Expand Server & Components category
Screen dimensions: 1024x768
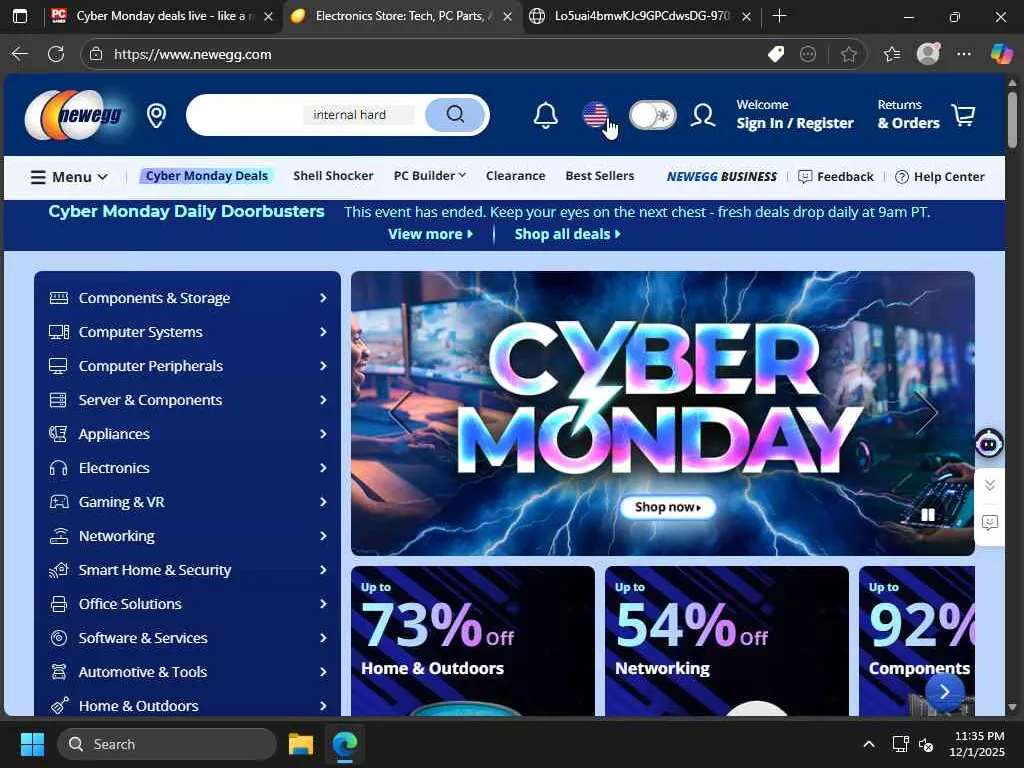tap(187, 400)
